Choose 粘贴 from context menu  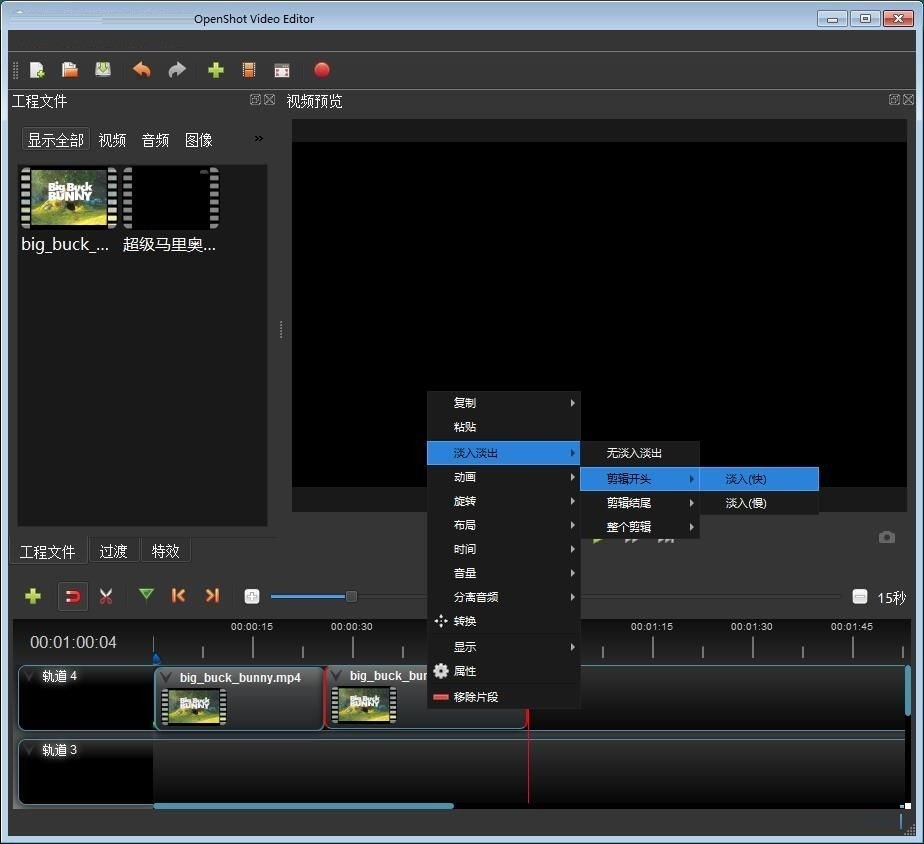[x=503, y=427]
